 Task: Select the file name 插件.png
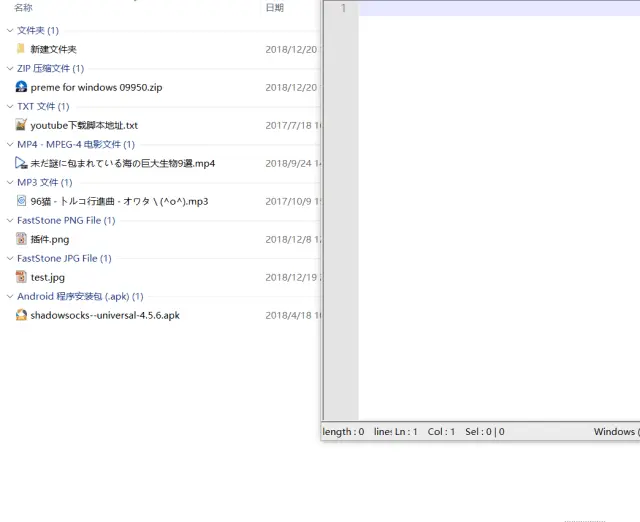[x=50, y=240]
